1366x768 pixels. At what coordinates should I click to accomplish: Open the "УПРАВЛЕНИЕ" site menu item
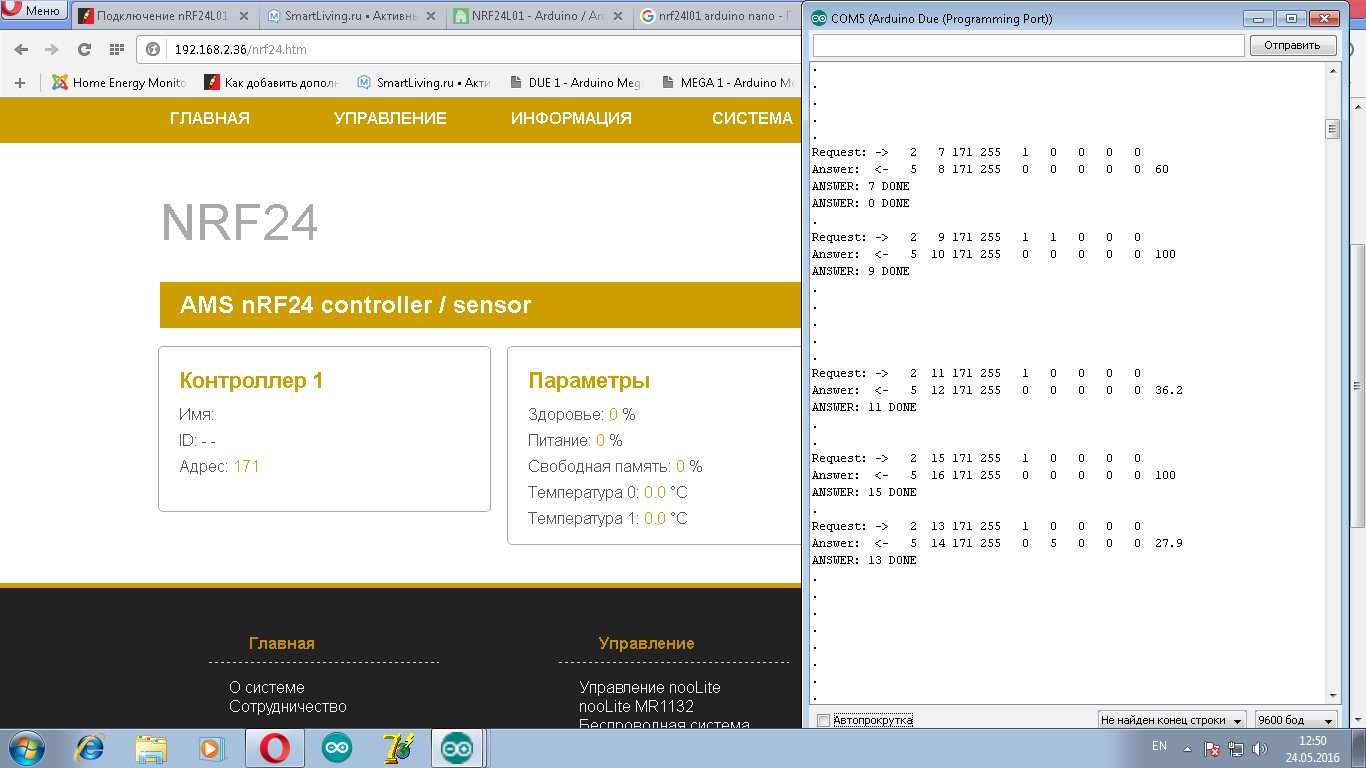pyautogui.click(x=390, y=118)
